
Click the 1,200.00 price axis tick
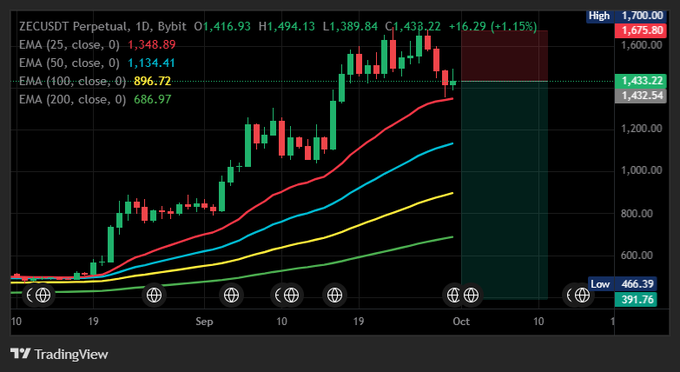pos(642,128)
